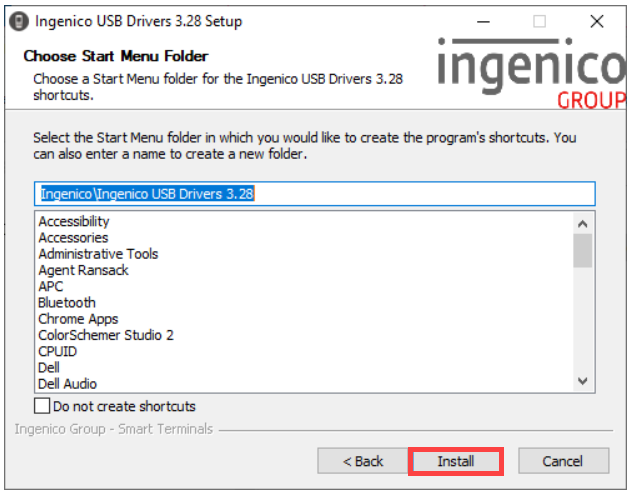Select the Accessories folder
This screenshot has width=630, height=494.
[x=73, y=238]
